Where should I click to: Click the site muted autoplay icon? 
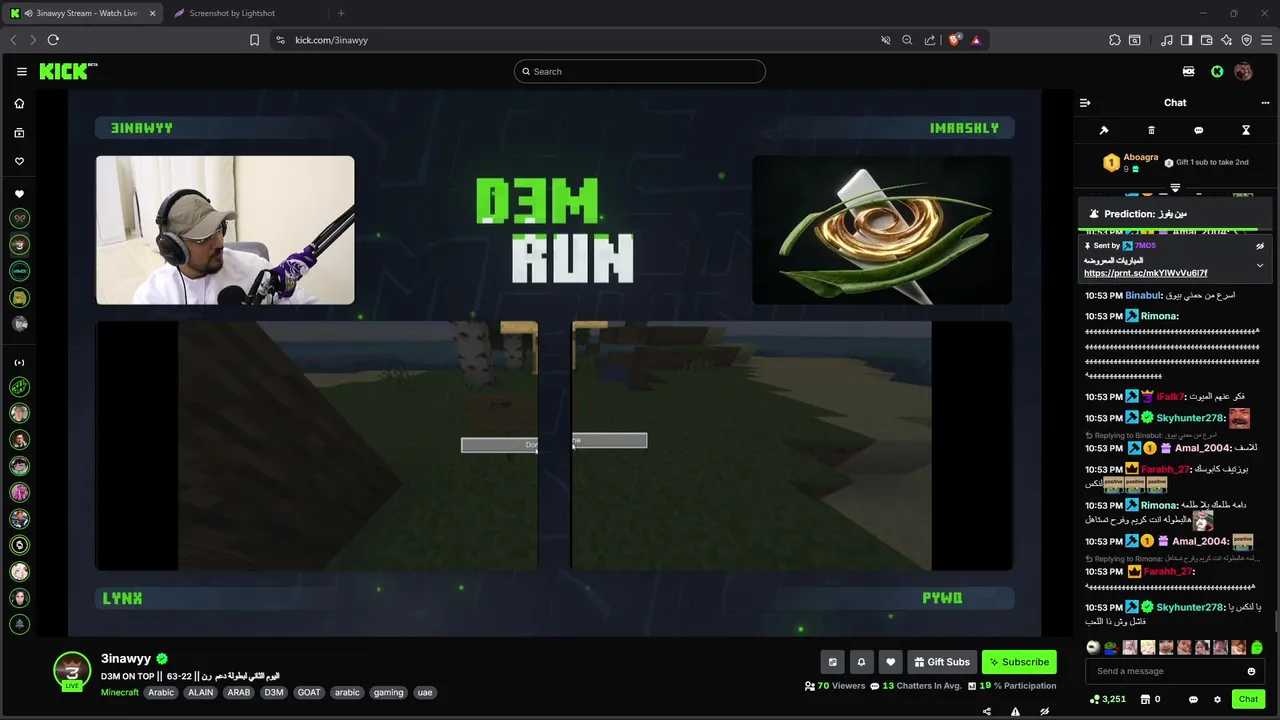[885, 40]
